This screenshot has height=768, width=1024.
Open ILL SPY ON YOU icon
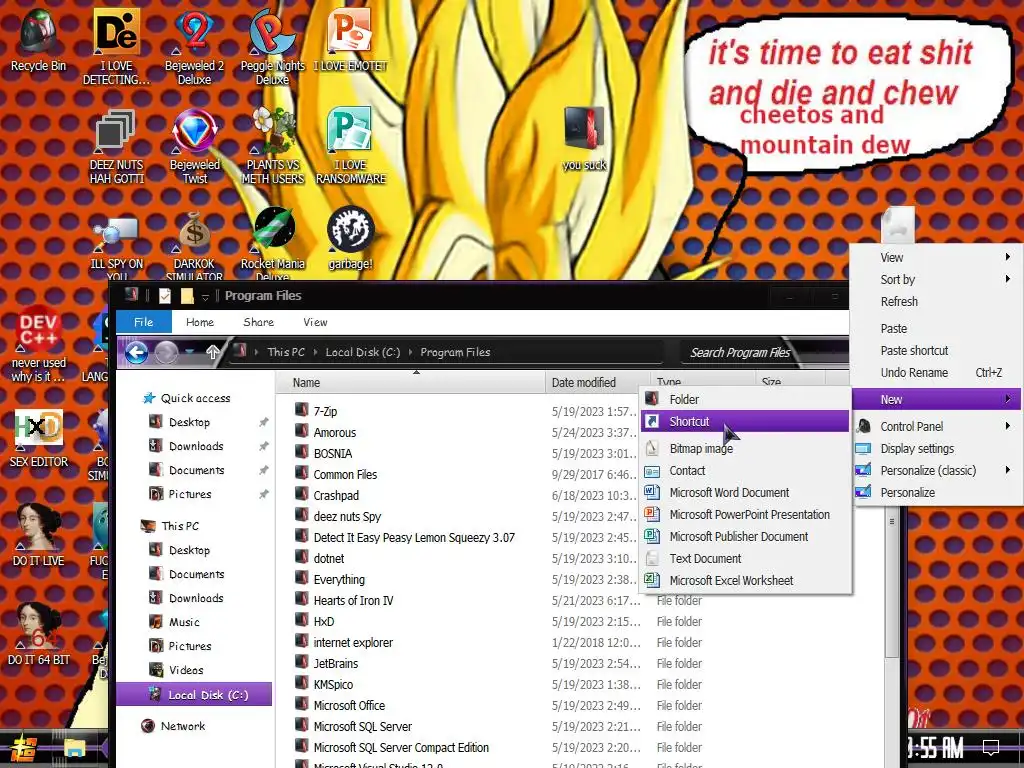pyautogui.click(x=116, y=247)
